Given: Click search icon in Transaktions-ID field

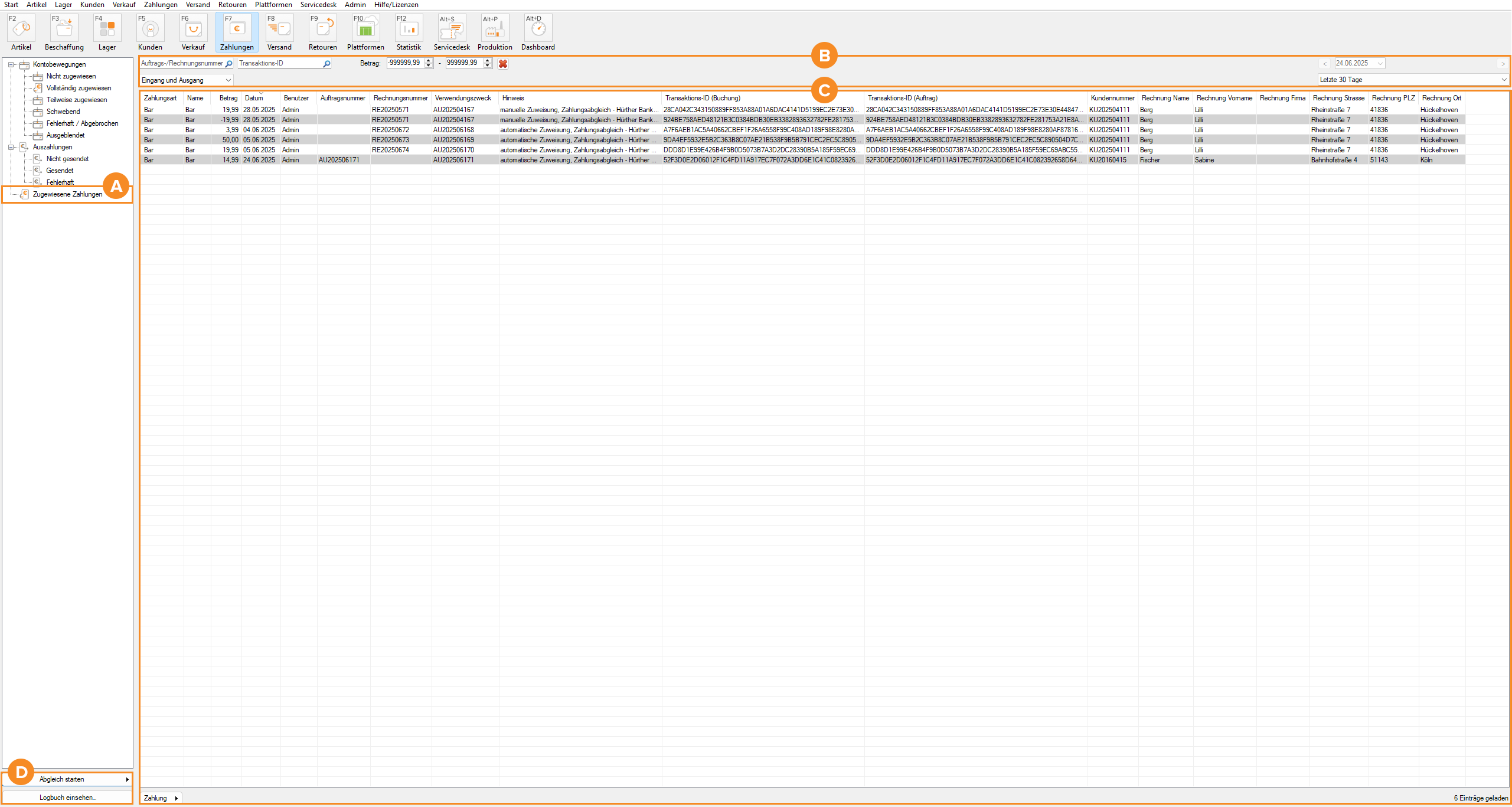Looking at the screenshot, I should coord(326,64).
